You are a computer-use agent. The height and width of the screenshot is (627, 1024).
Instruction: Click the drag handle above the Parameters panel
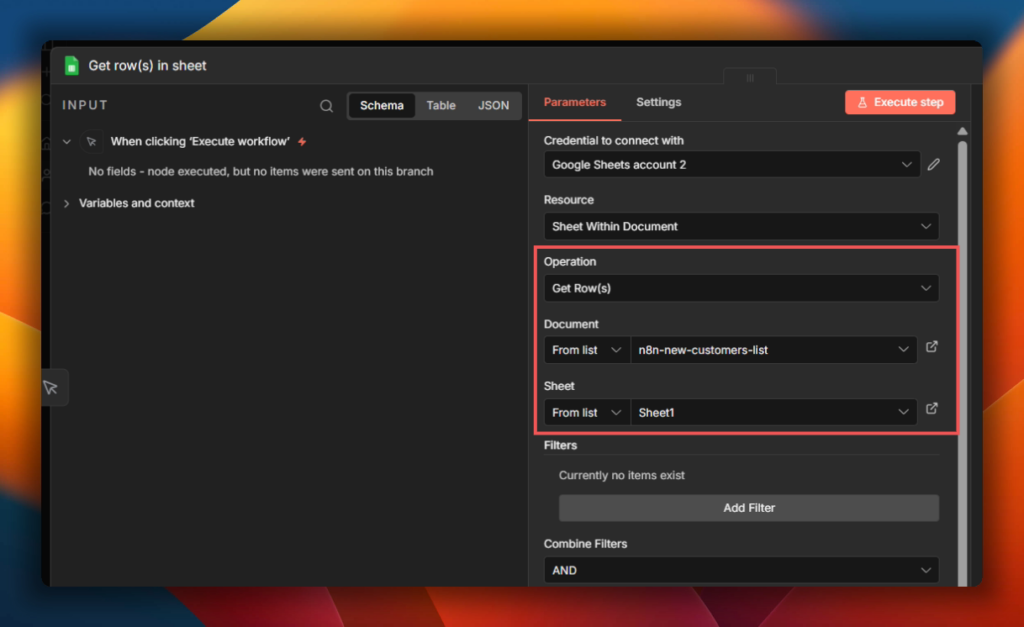pos(750,77)
